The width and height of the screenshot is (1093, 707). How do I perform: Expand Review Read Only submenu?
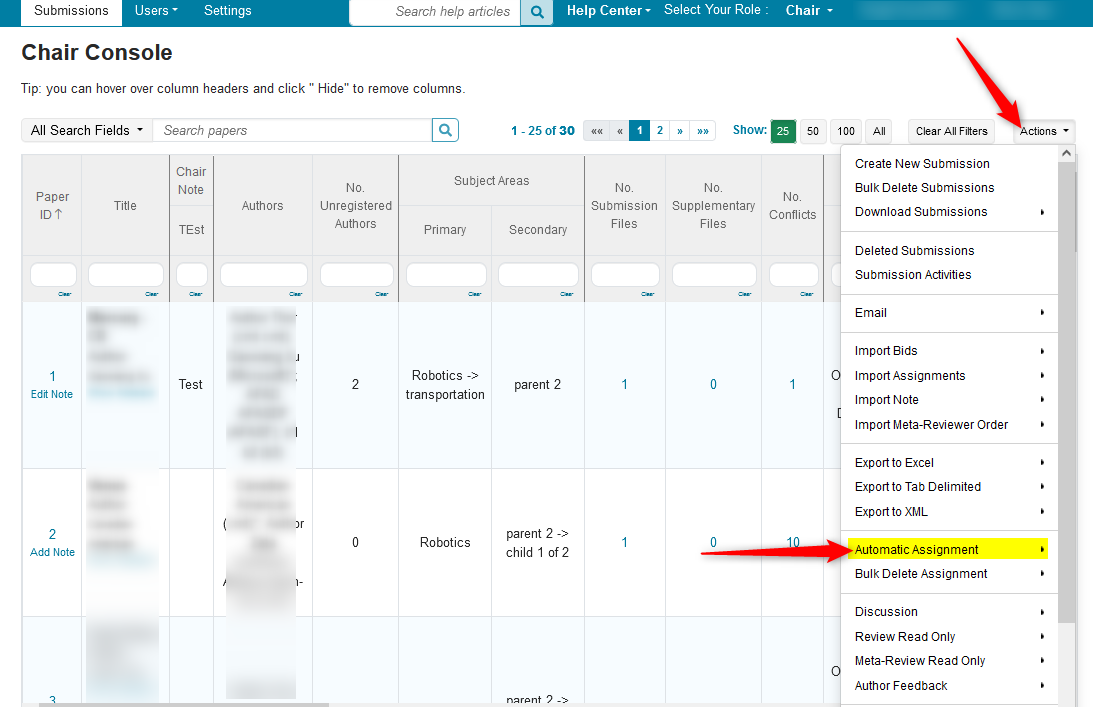click(x=949, y=637)
